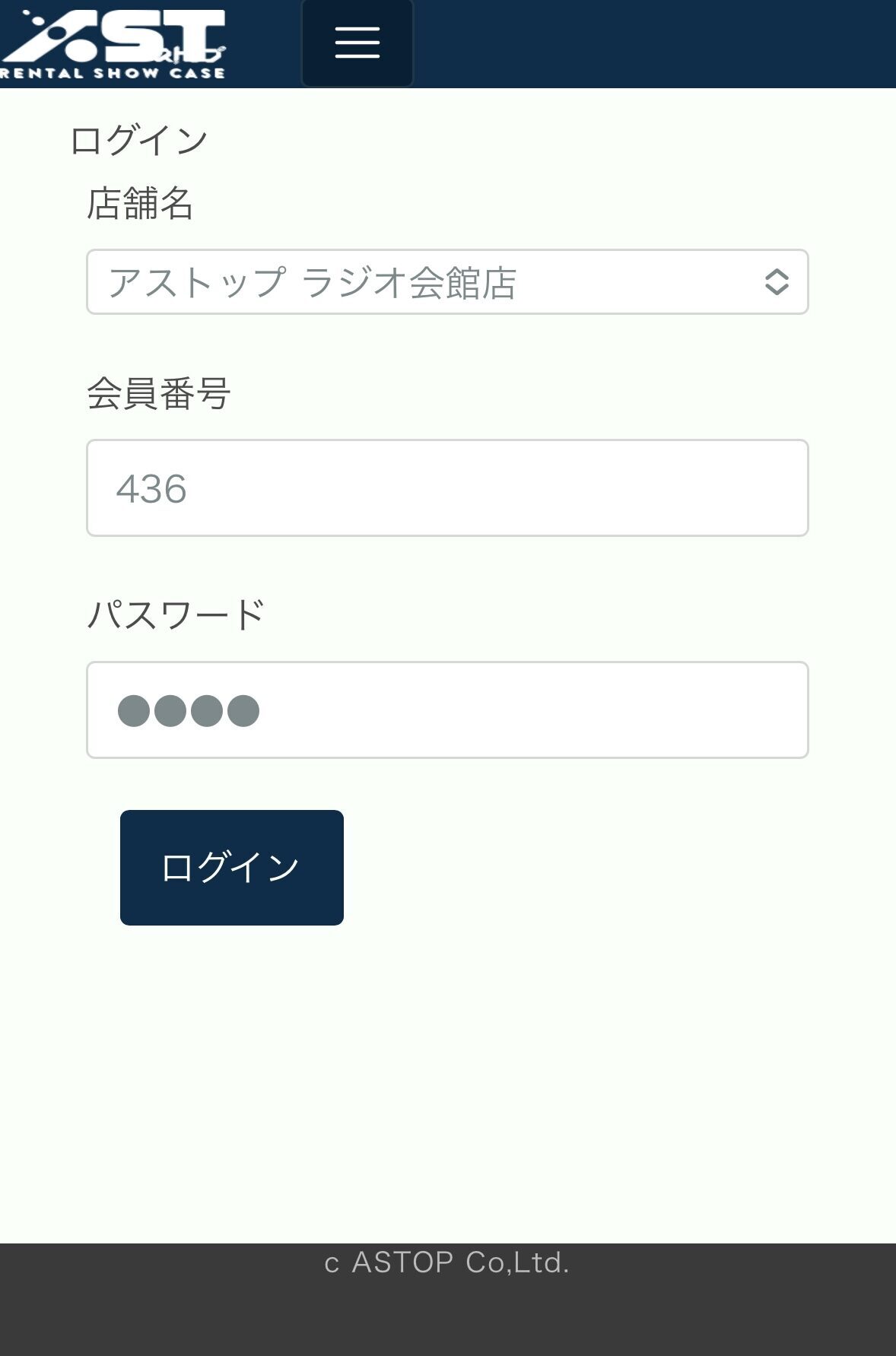Click the パスワード label
The height and width of the screenshot is (1356, 896).
click(176, 614)
